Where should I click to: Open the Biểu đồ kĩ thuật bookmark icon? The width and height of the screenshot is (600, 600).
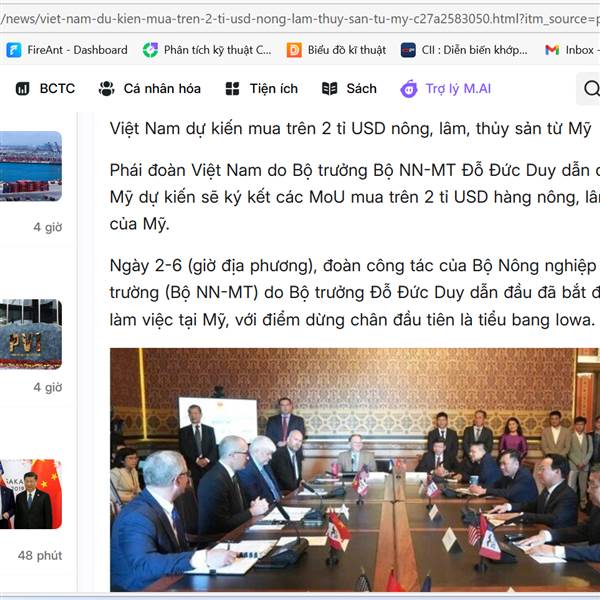pos(294,50)
